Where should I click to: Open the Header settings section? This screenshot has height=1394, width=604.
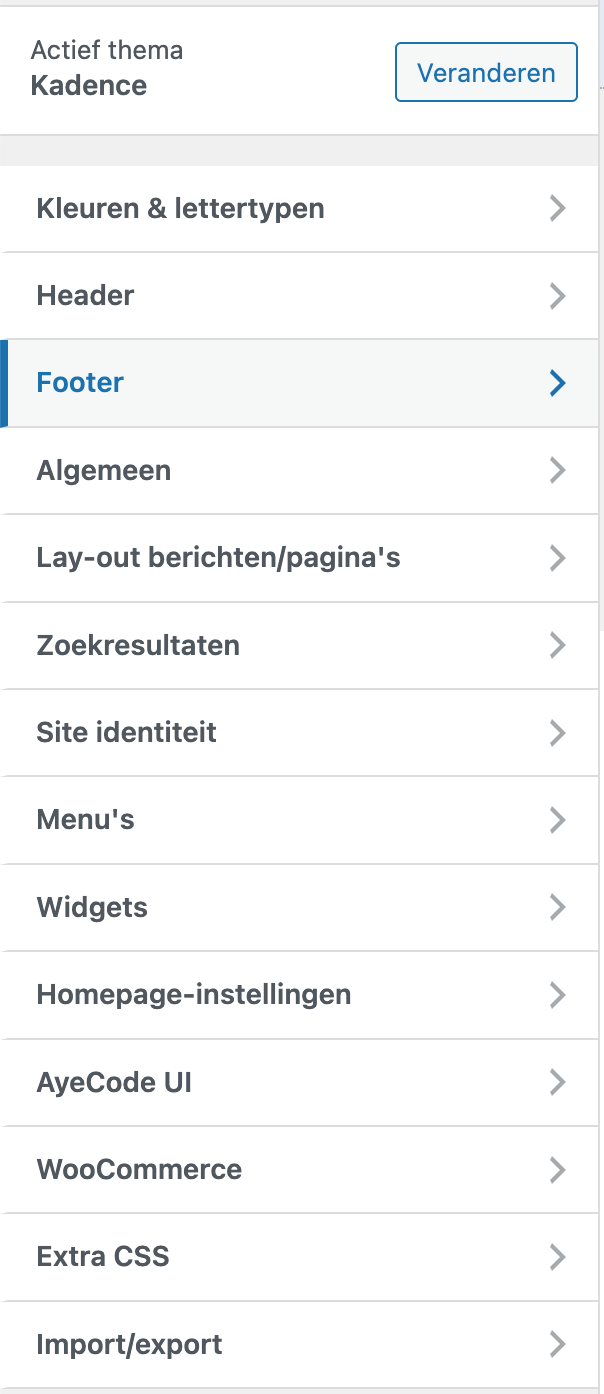click(85, 295)
